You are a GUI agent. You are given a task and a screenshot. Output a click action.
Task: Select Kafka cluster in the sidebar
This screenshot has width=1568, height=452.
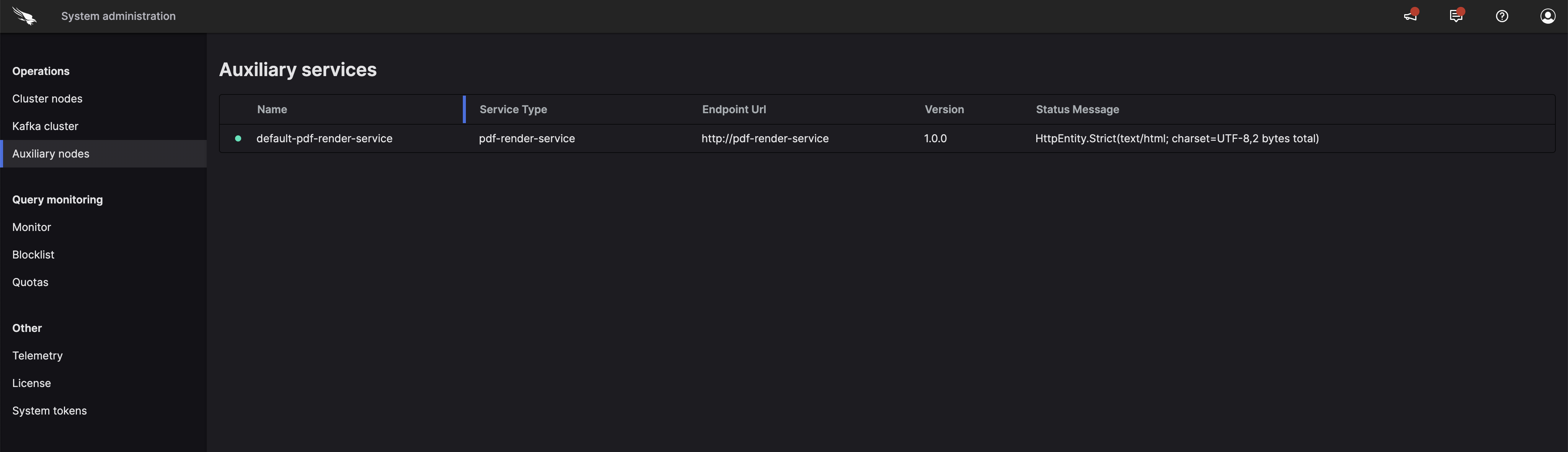(x=45, y=126)
